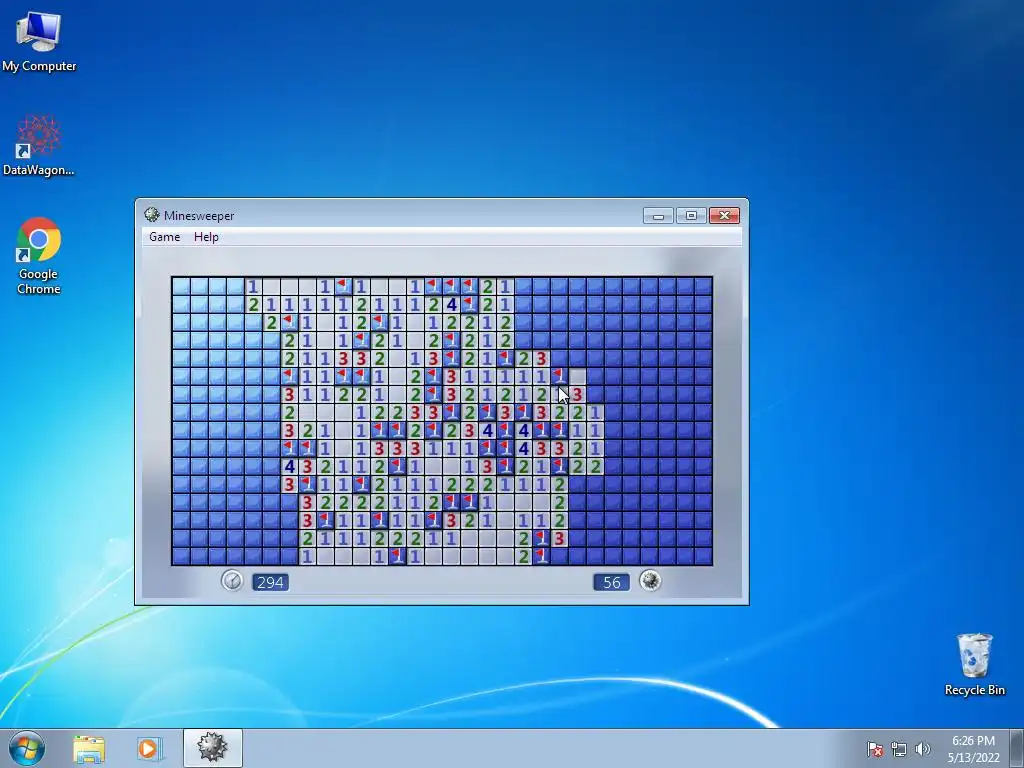Open the Action Center flag tray icon
The height and width of the screenshot is (768, 1024).
(875, 749)
